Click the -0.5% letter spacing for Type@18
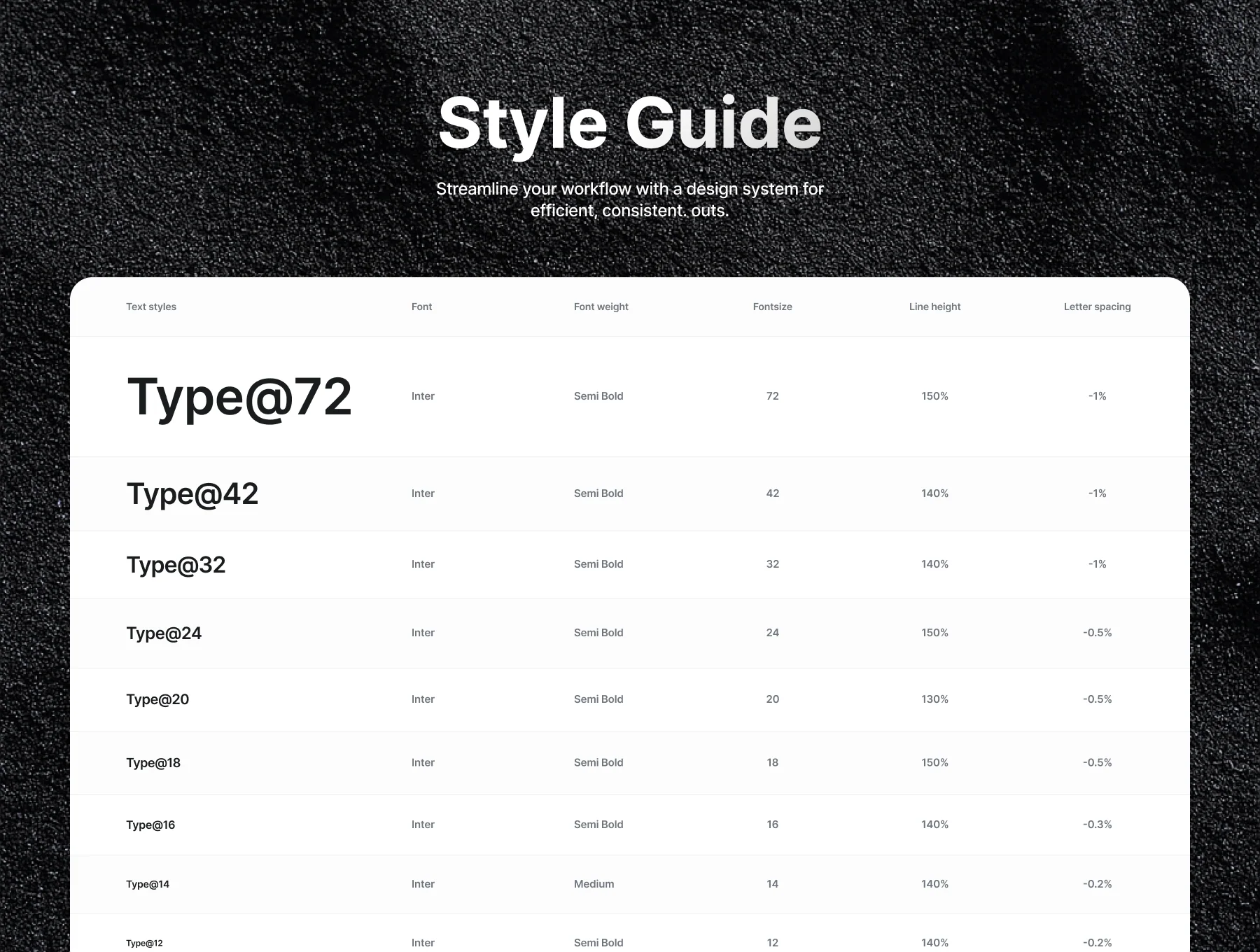 point(1098,763)
